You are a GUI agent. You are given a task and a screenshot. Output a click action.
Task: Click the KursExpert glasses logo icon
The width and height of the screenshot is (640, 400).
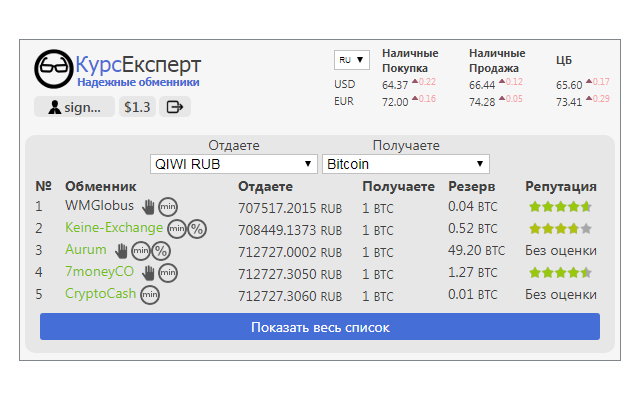click(53, 69)
